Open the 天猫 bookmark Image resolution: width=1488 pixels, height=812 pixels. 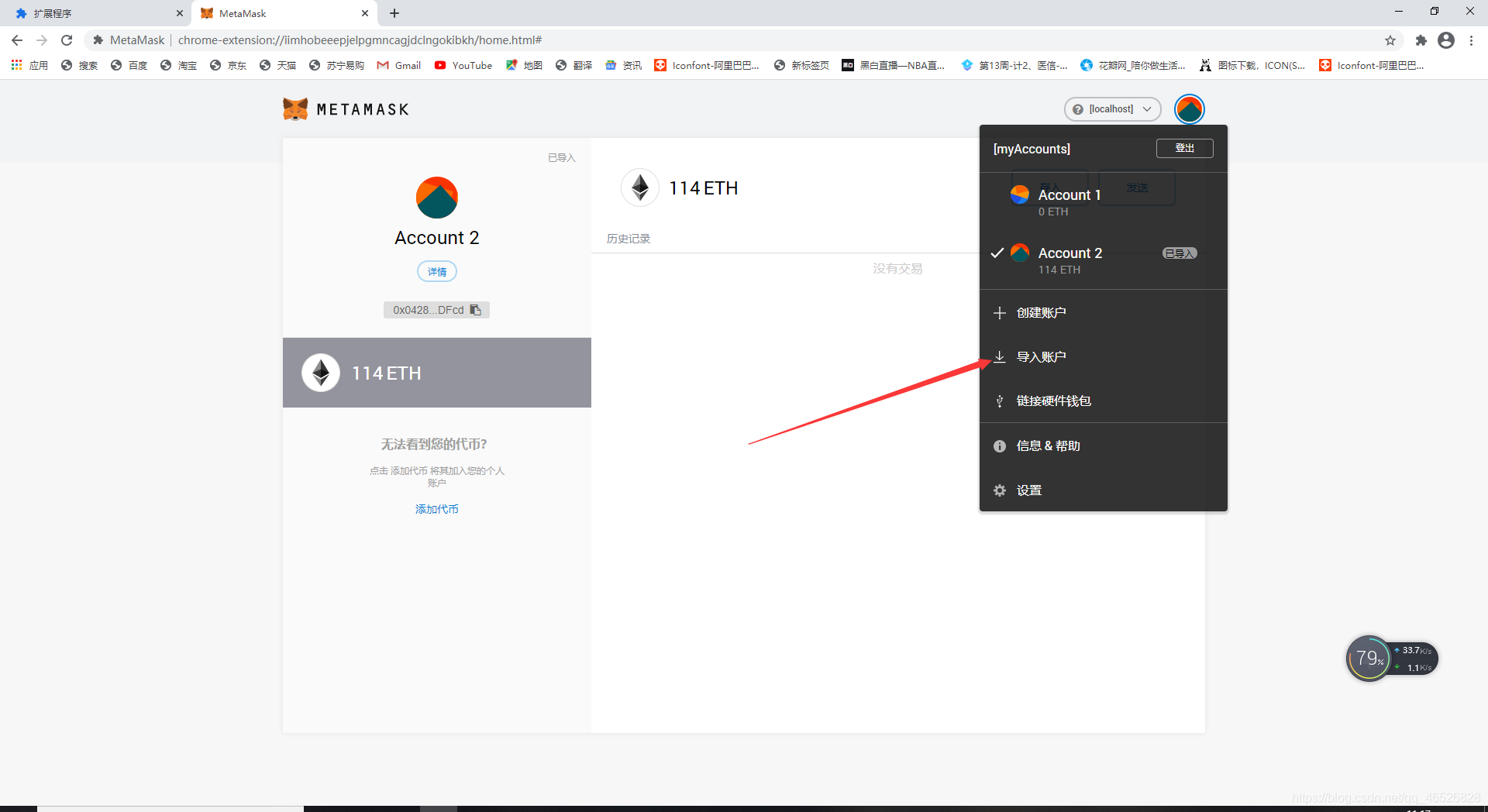(x=277, y=65)
